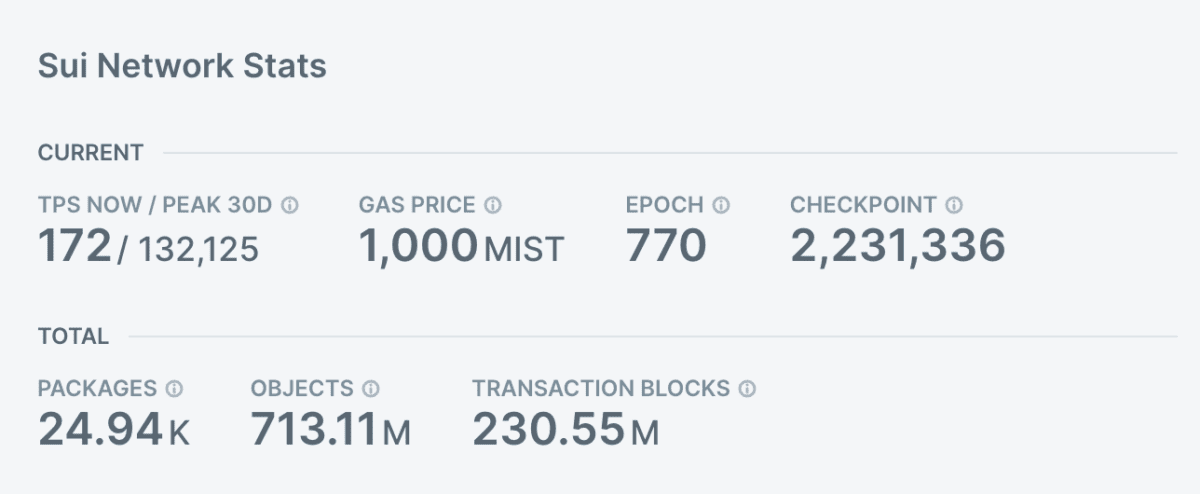Click the info icon beside Objects
The width and height of the screenshot is (1200, 494).
371,388
